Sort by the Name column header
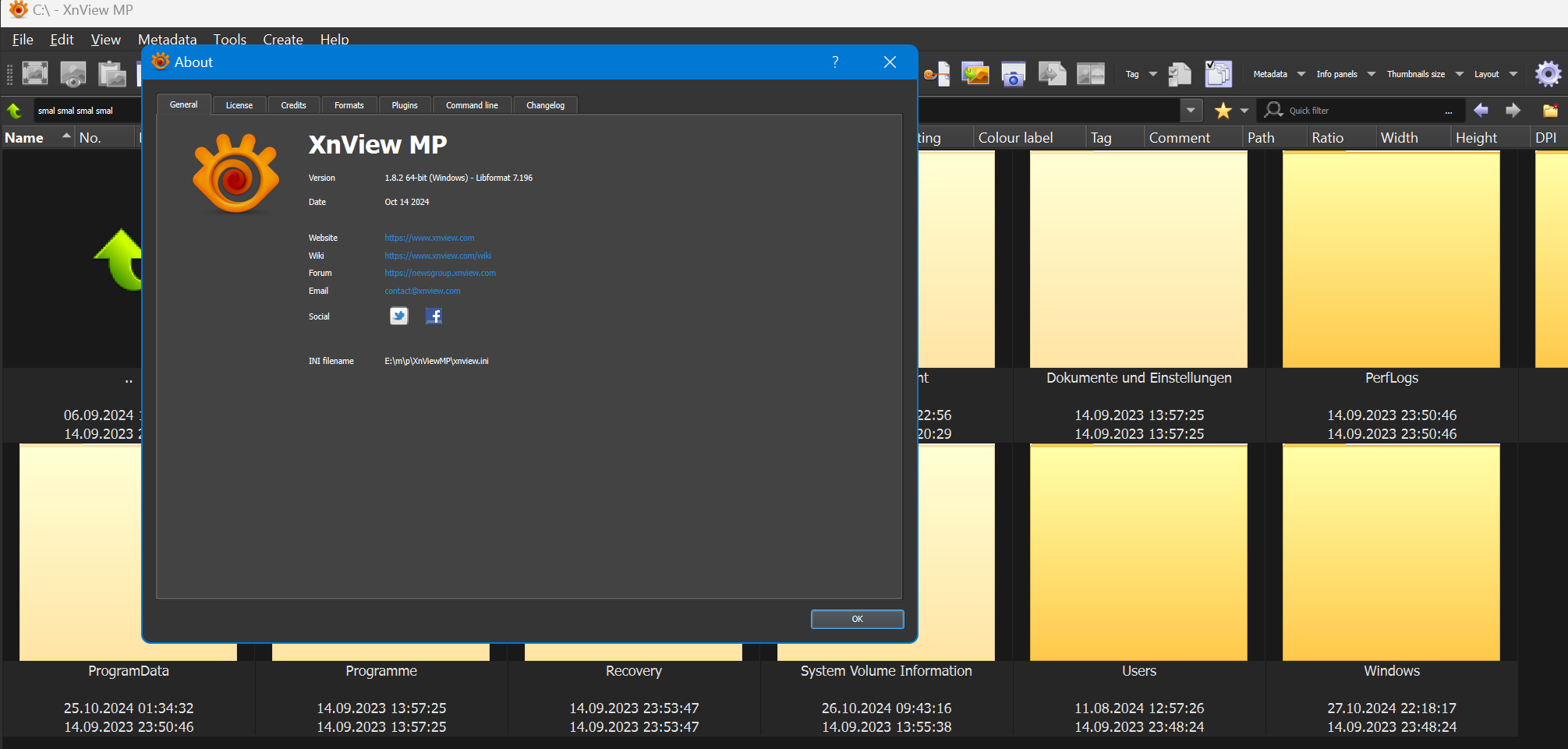The width and height of the screenshot is (1568, 749). coord(37,138)
